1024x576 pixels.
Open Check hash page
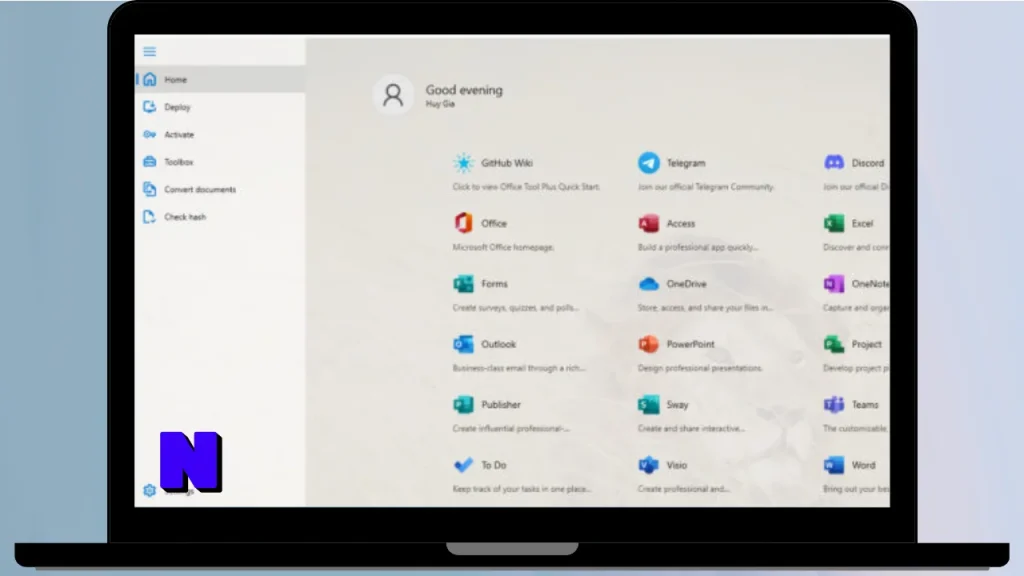[220, 216]
